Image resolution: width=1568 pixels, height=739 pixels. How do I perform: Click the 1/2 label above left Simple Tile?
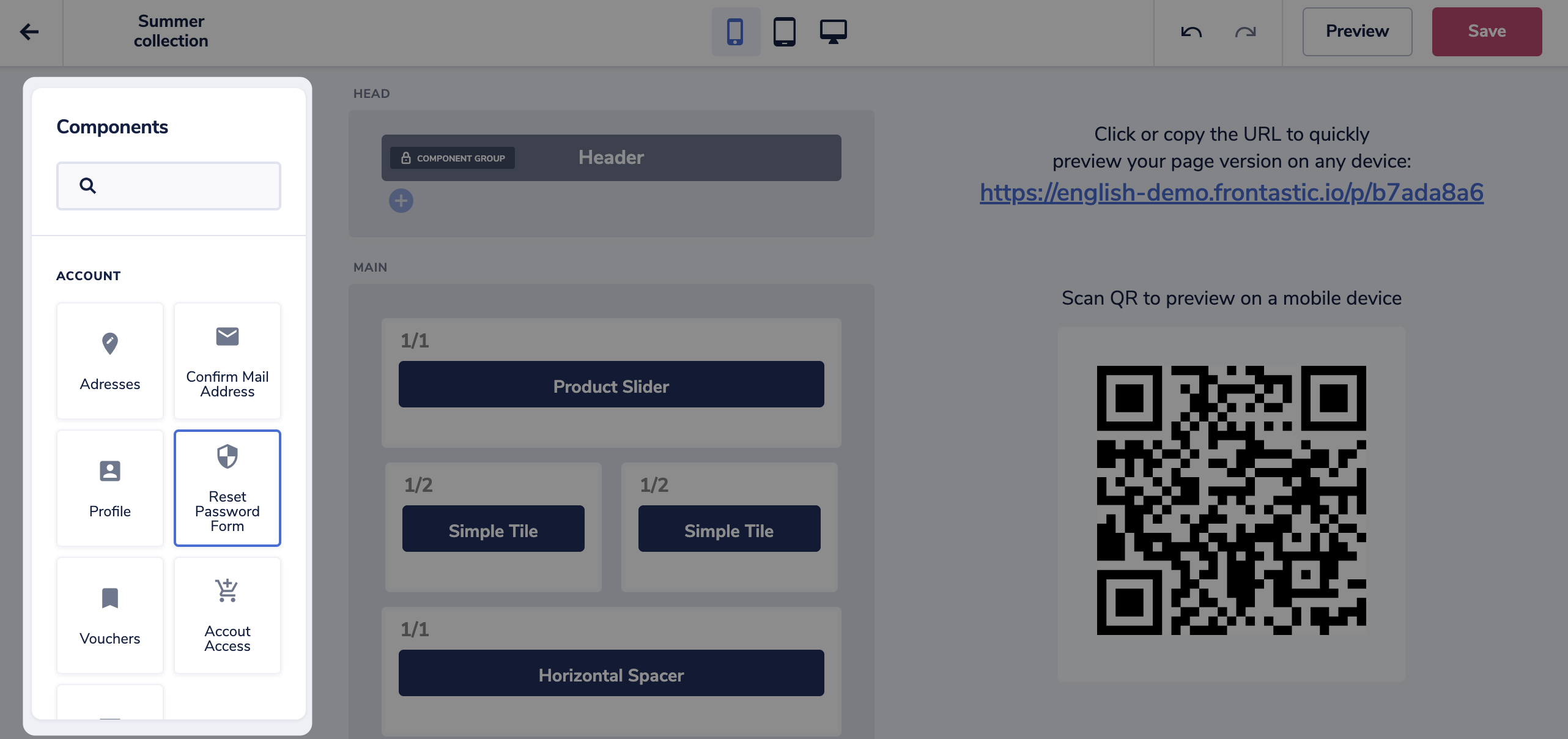pyautogui.click(x=418, y=485)
